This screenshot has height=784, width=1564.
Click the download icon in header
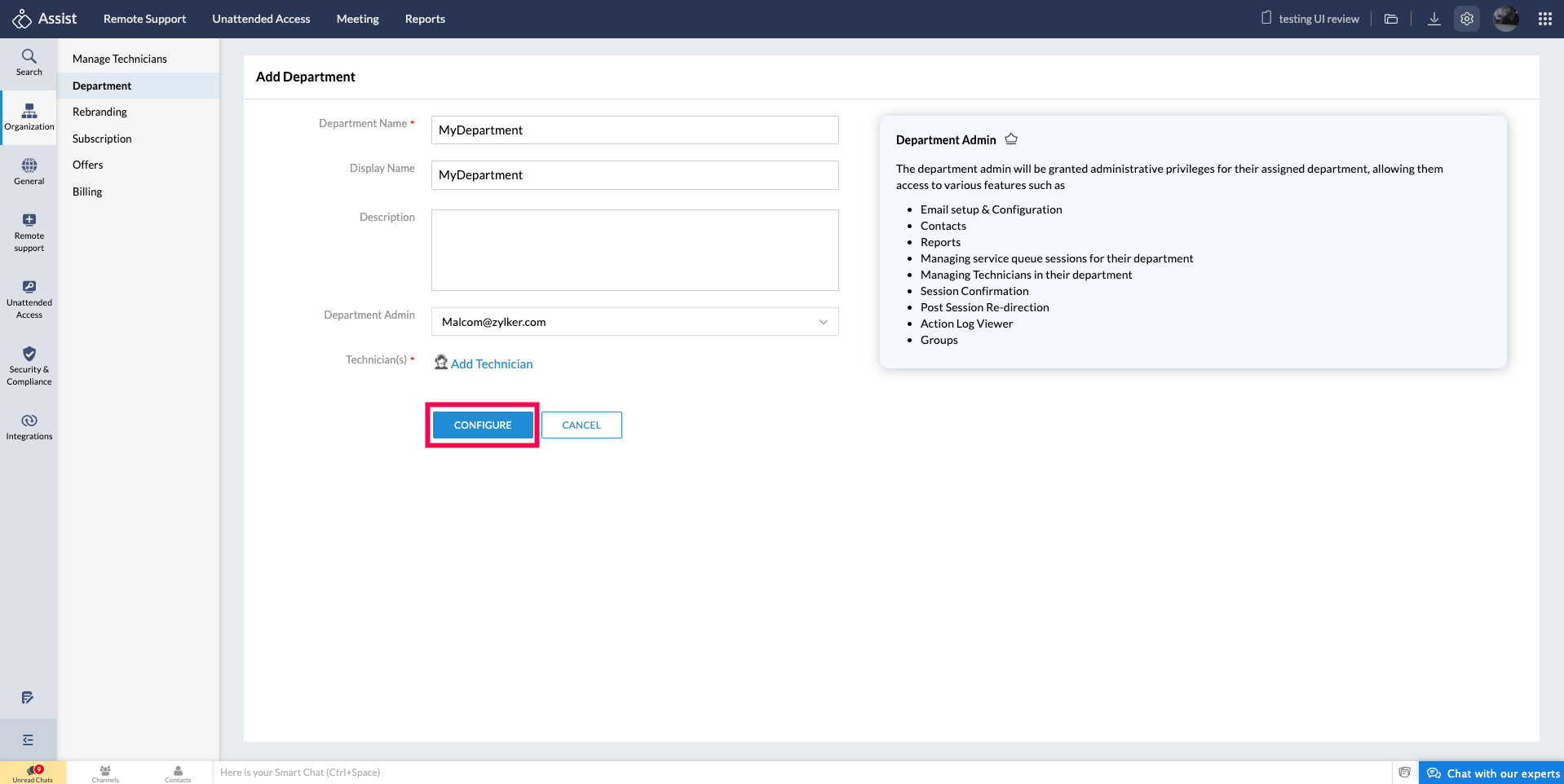pyautogui.click(x=1434, y=19)
